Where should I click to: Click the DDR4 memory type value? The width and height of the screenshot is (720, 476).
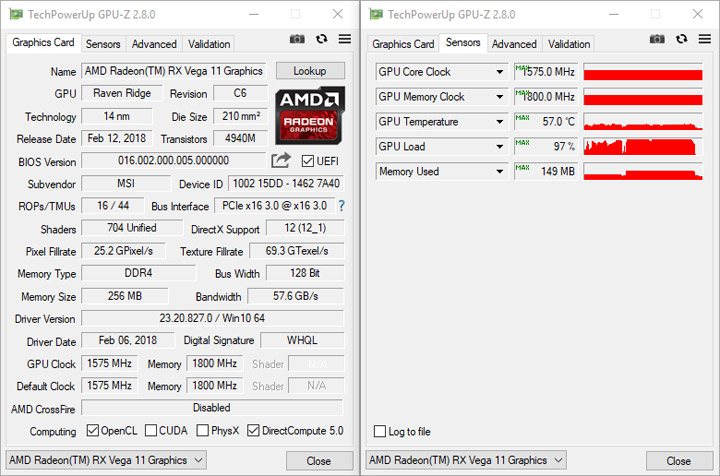click(x=138, y=273)
